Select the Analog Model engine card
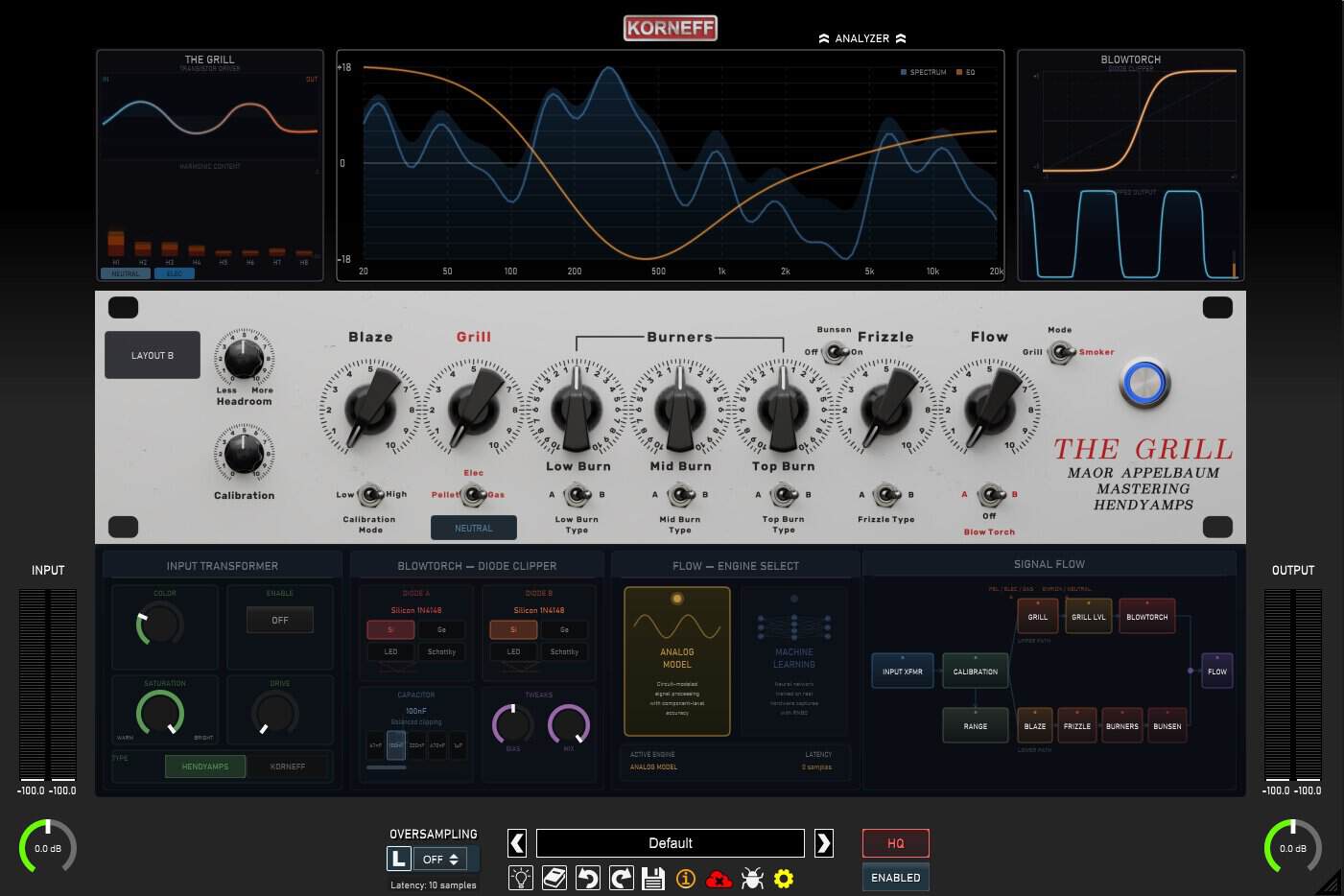The image size is (1344, 896). point(677,661)
